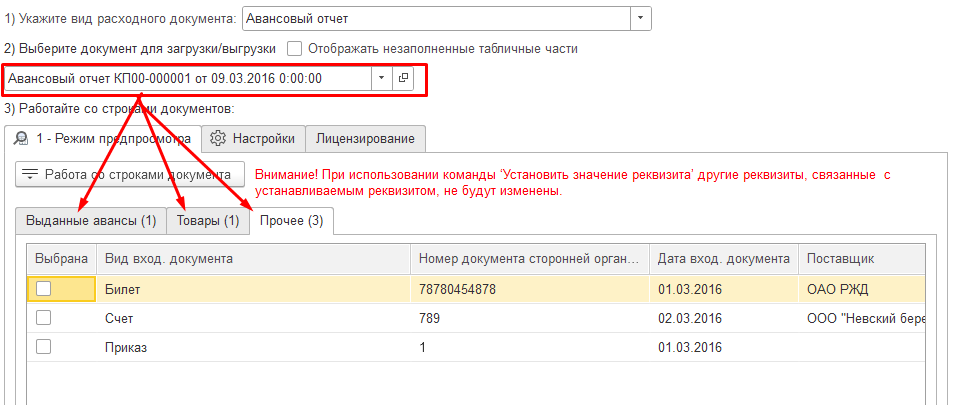Click Номер документа сторонней орган... column header

tap(530, 259)
